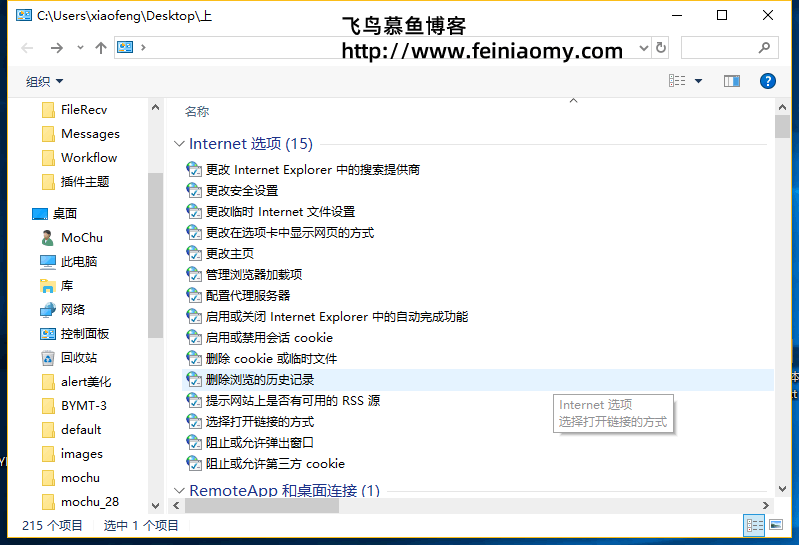
Task: Select 桌面 in the navigation pane
Action: 55,213
